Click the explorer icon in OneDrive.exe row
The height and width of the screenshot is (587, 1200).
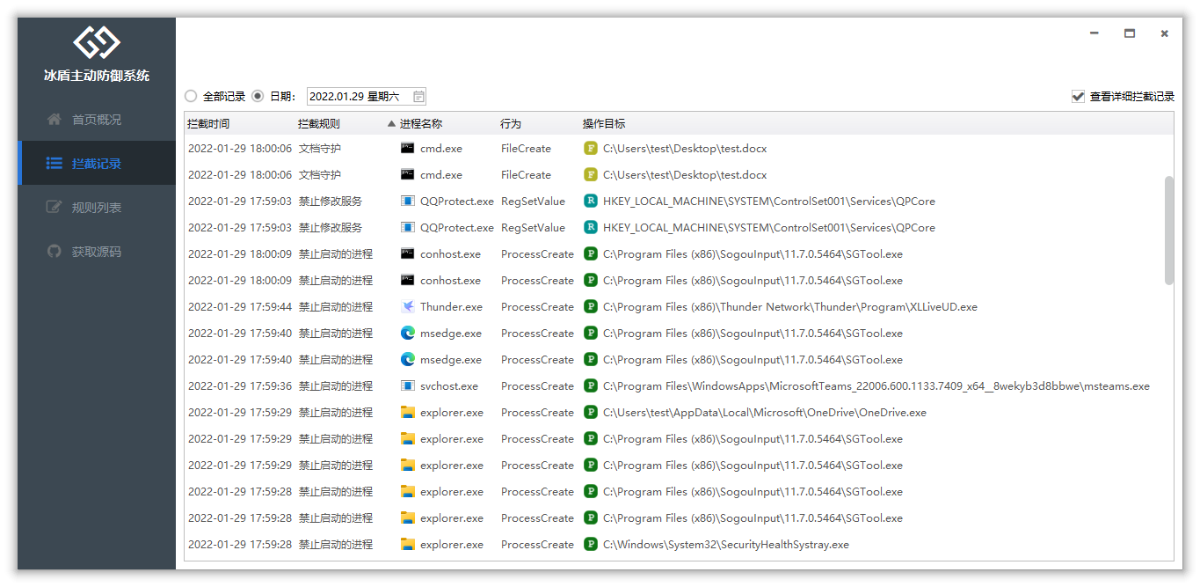408,412
